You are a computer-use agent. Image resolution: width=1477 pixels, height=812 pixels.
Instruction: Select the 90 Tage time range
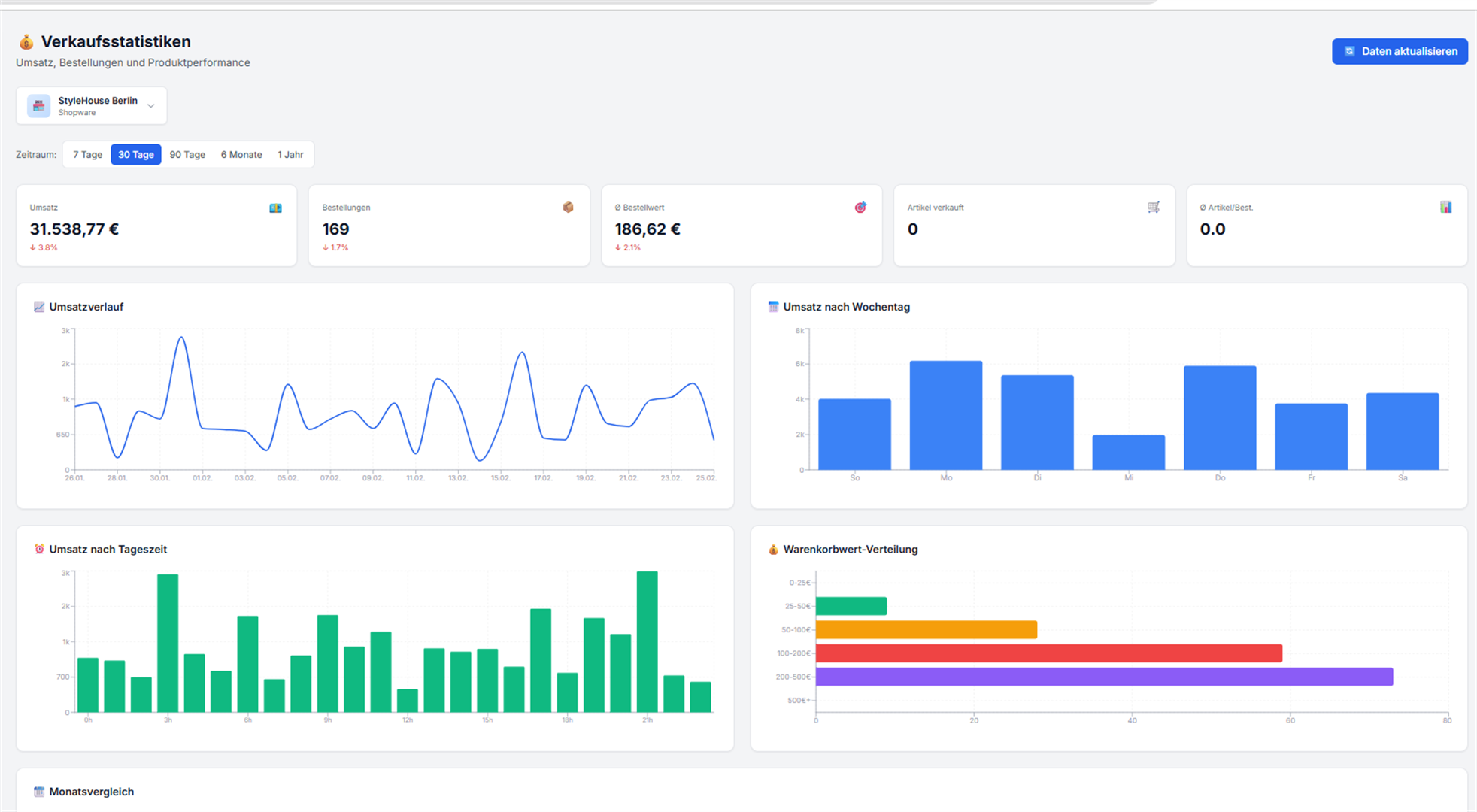click(187, 155)
